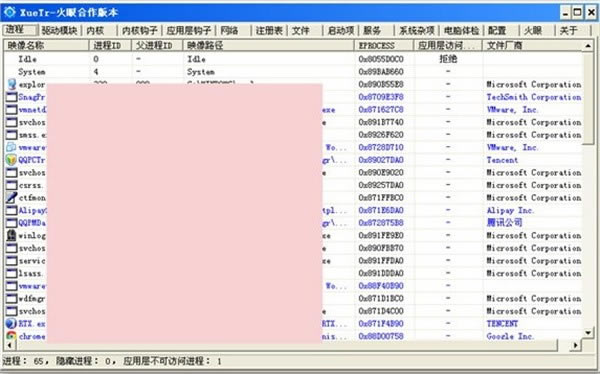Open the 驱动模块 tab
Screen dimensions: 600x374
click(59, 30)
